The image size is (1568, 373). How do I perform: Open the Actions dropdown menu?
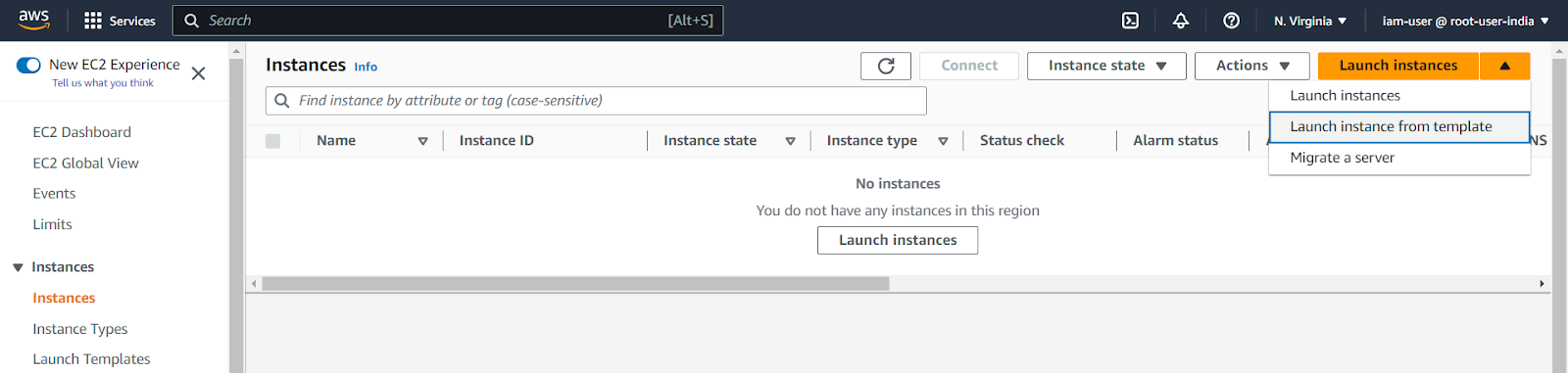(x=1252, y=66)
